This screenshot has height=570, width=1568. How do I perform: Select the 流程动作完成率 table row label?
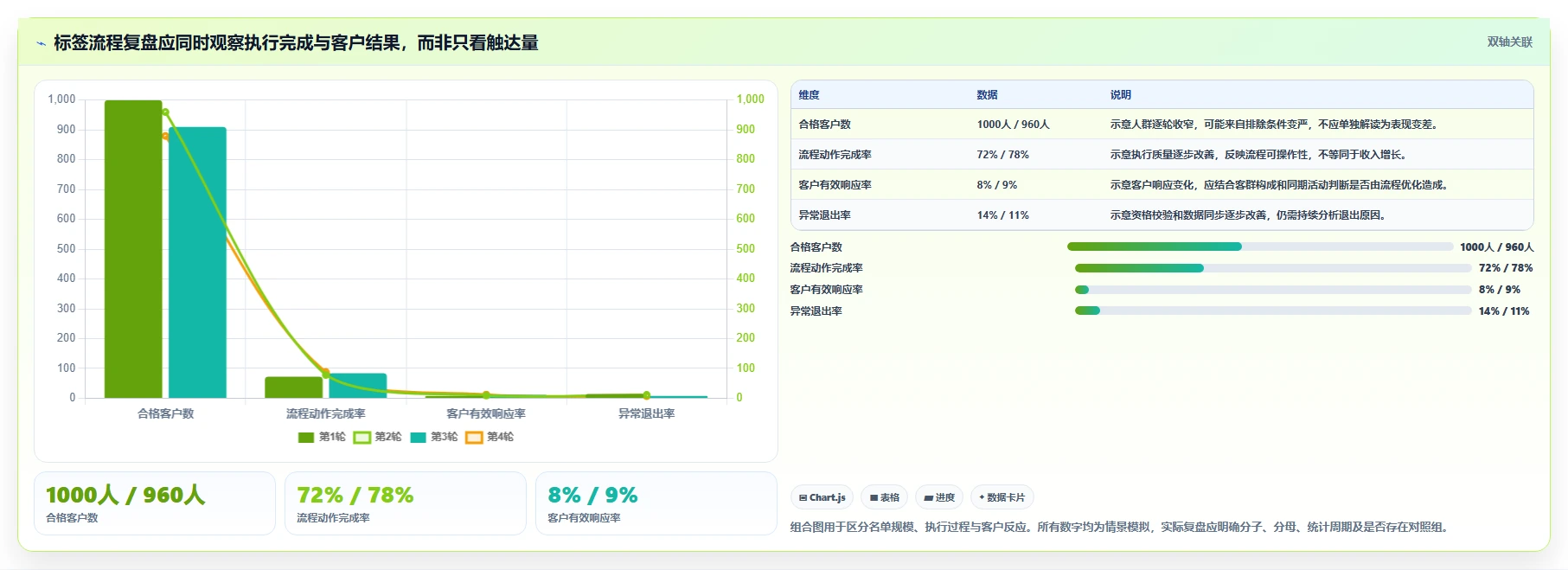tap(835, 155)
